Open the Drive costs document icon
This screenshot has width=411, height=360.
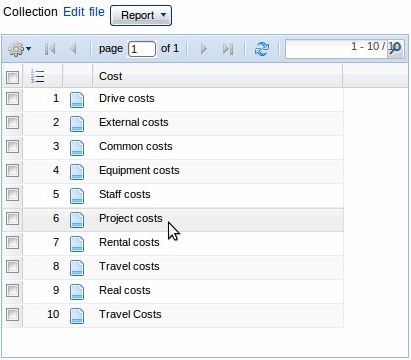pos(77,100)
